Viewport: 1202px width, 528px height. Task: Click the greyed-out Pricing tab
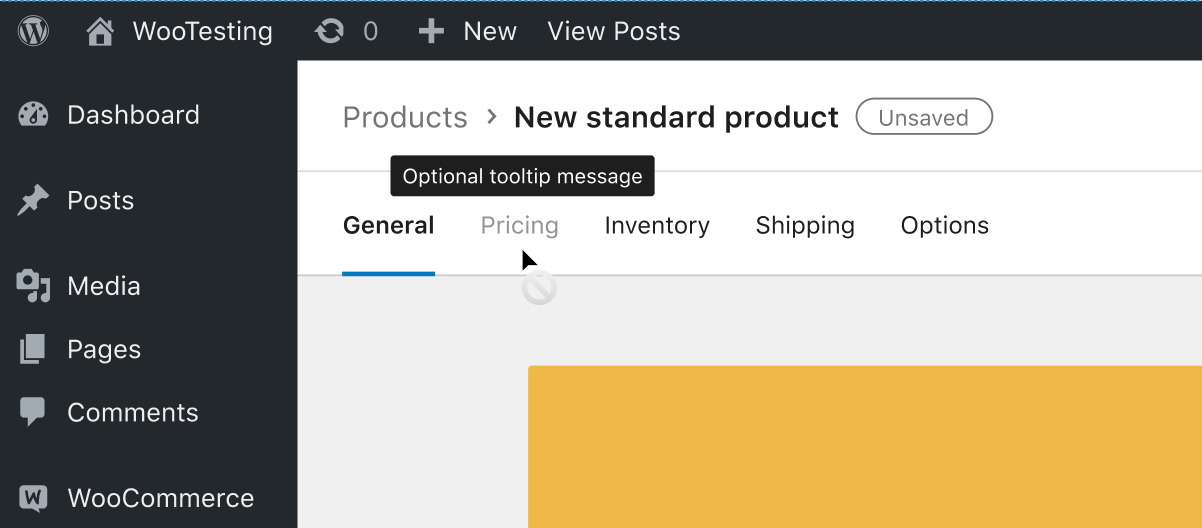[520, 226]
